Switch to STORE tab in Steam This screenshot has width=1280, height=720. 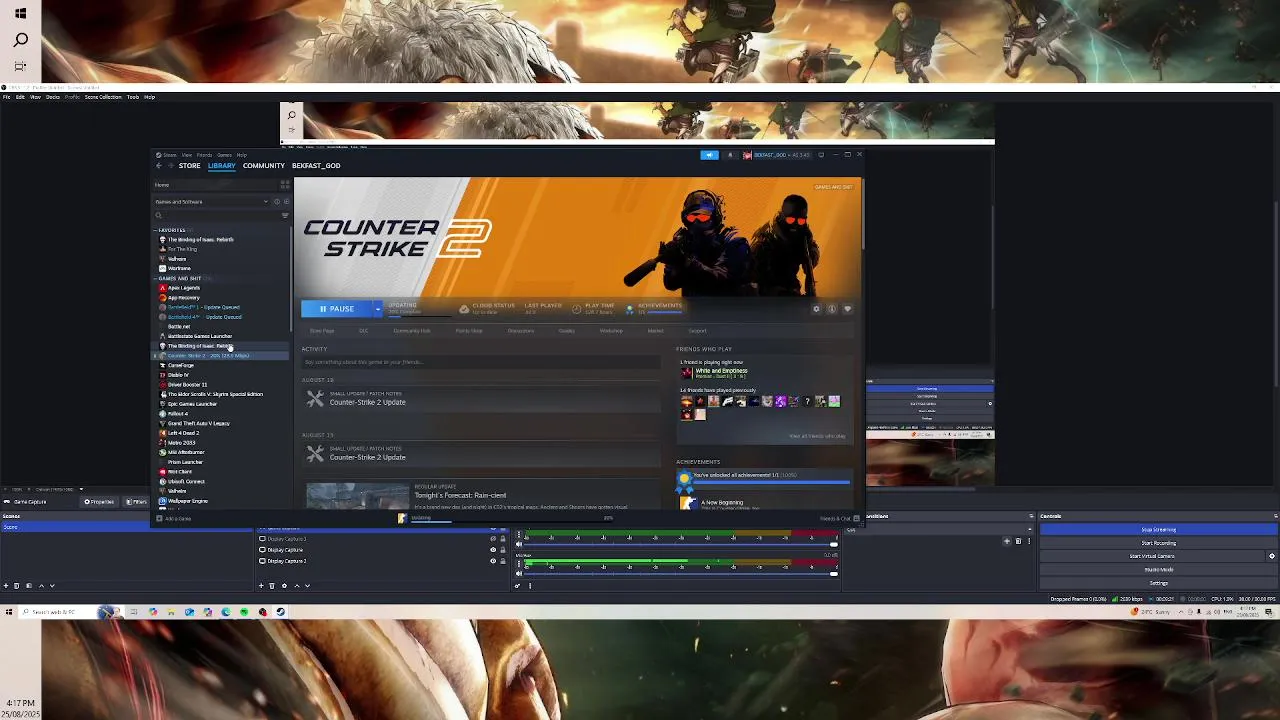(189, 166)
